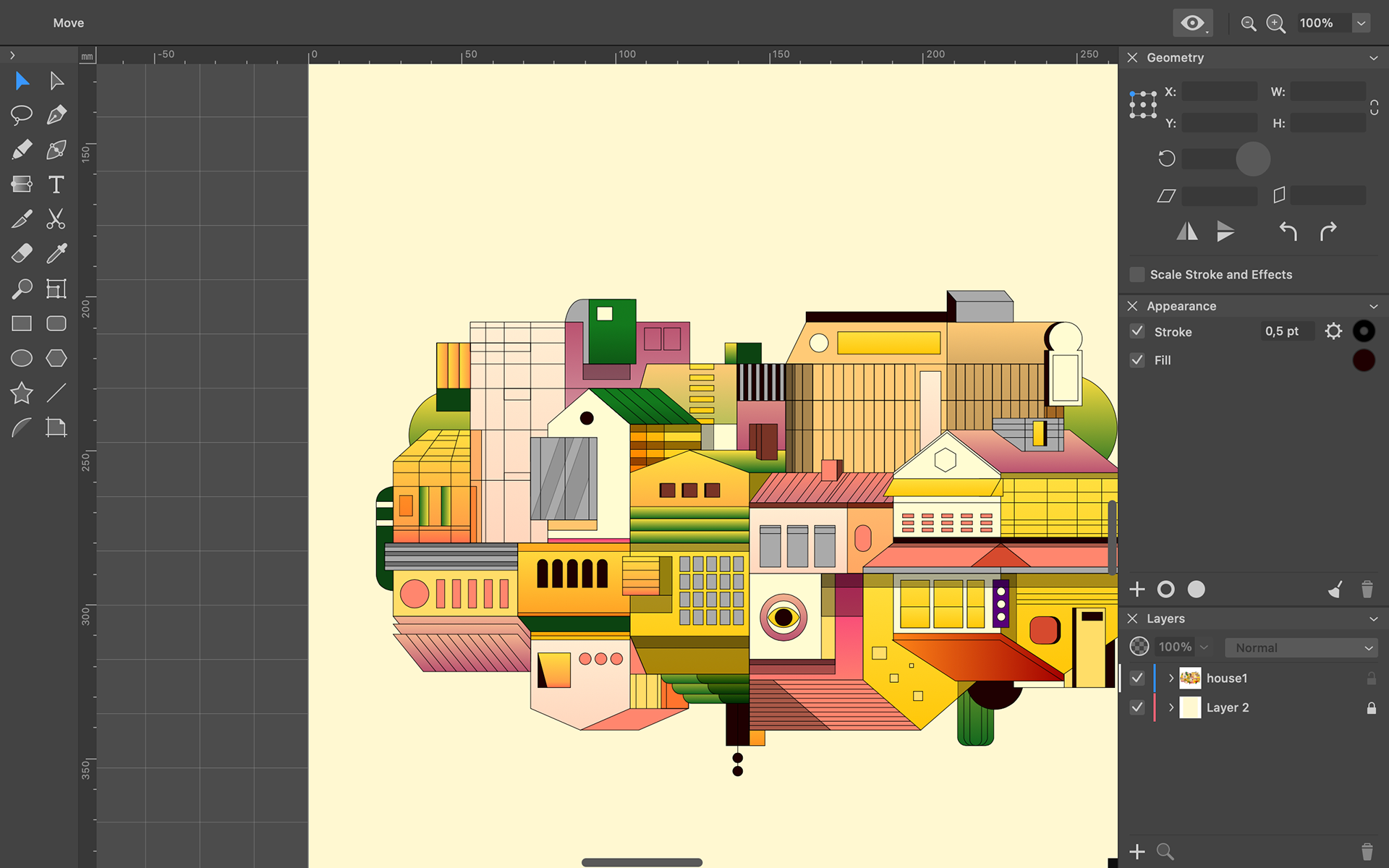Pick the Scissors tool
The image size is (1389, 868).
pyautogui.click(x=56, y=219)
